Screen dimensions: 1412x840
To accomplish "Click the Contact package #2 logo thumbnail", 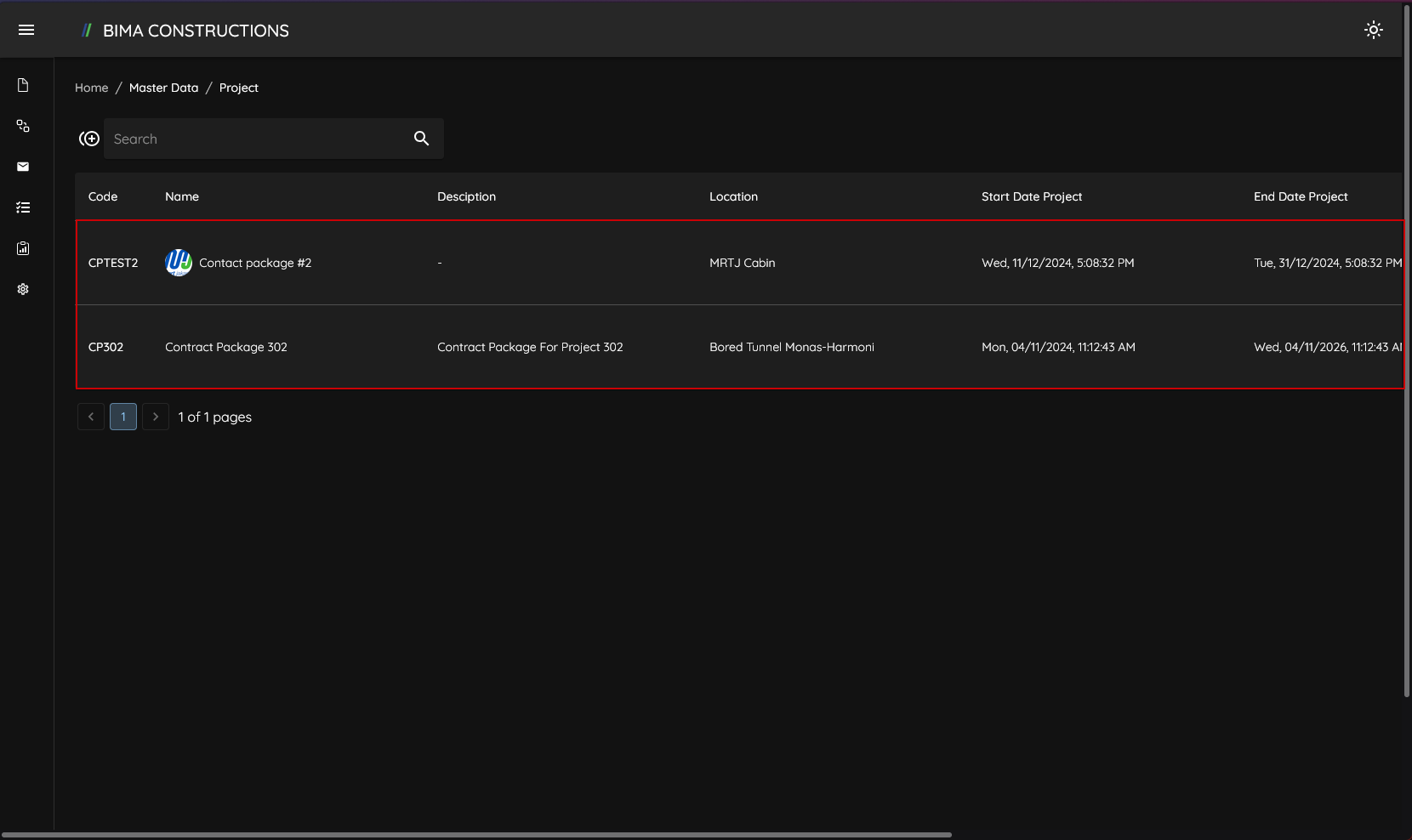I will coord(179,263).
